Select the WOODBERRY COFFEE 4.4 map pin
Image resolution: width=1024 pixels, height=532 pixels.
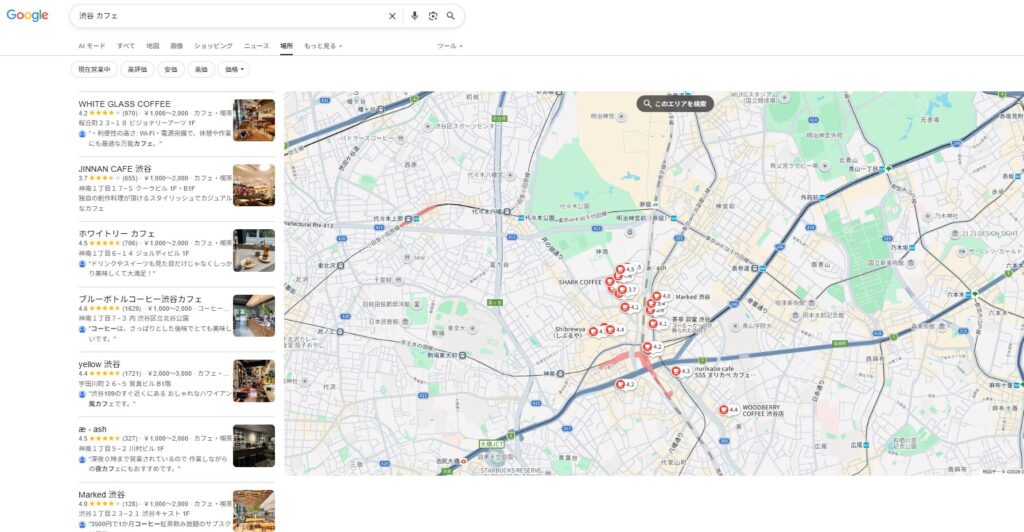[x=724, y=410]
